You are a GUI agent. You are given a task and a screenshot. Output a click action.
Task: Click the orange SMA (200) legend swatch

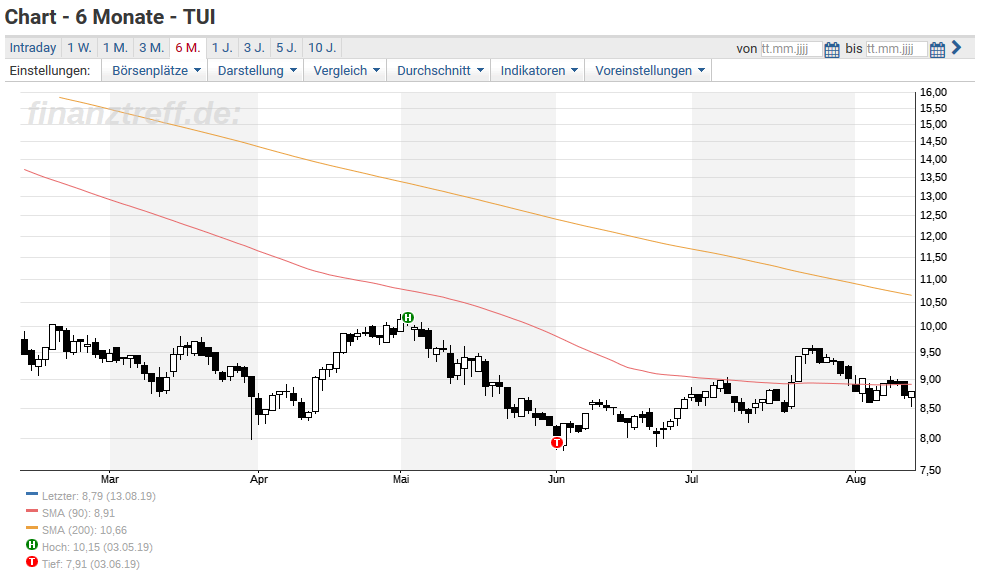pyautogui.click(x=32, y=528)
